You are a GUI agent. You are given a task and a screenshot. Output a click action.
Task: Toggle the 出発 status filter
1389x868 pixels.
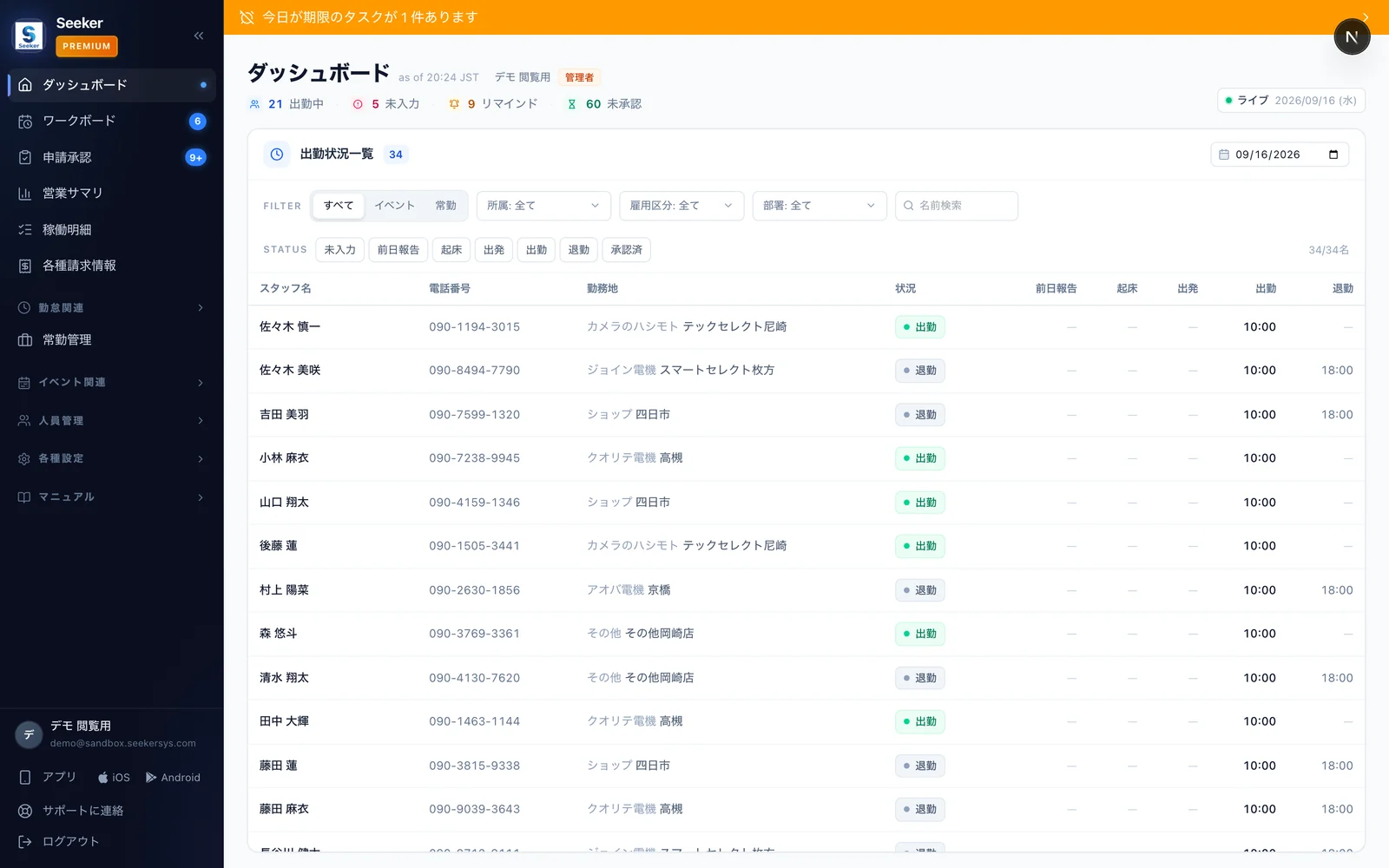(x=494, y=250)
